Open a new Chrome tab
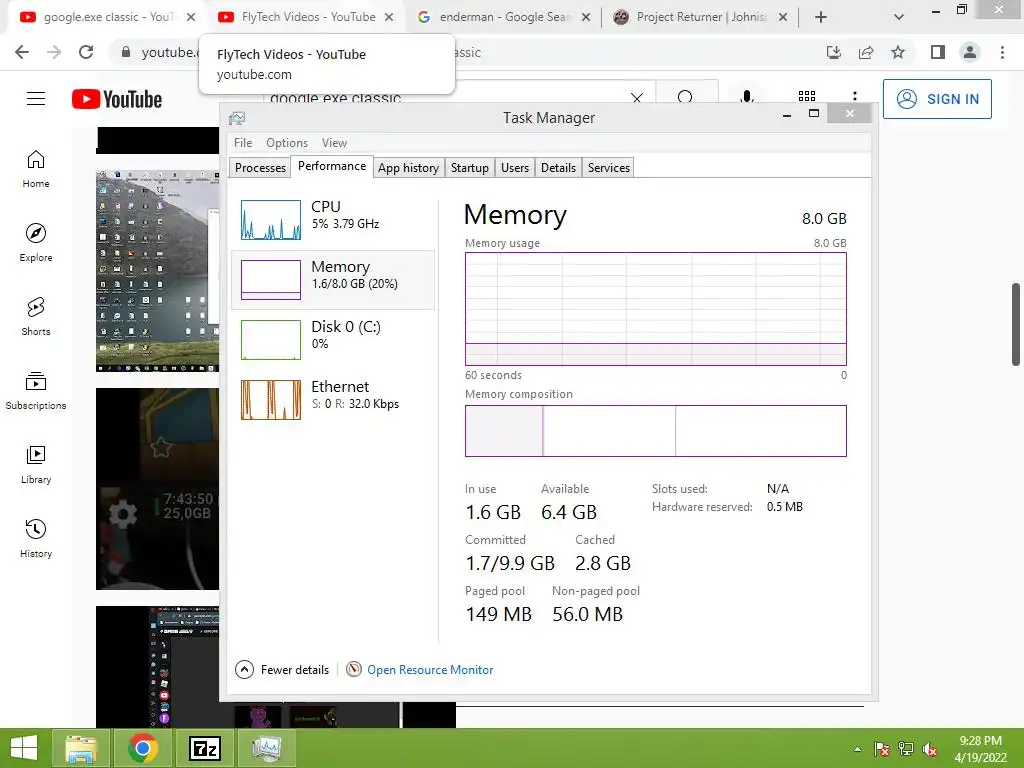Image resolution: width=1024 pixels, height=768 pixels. tap(821, 17)
